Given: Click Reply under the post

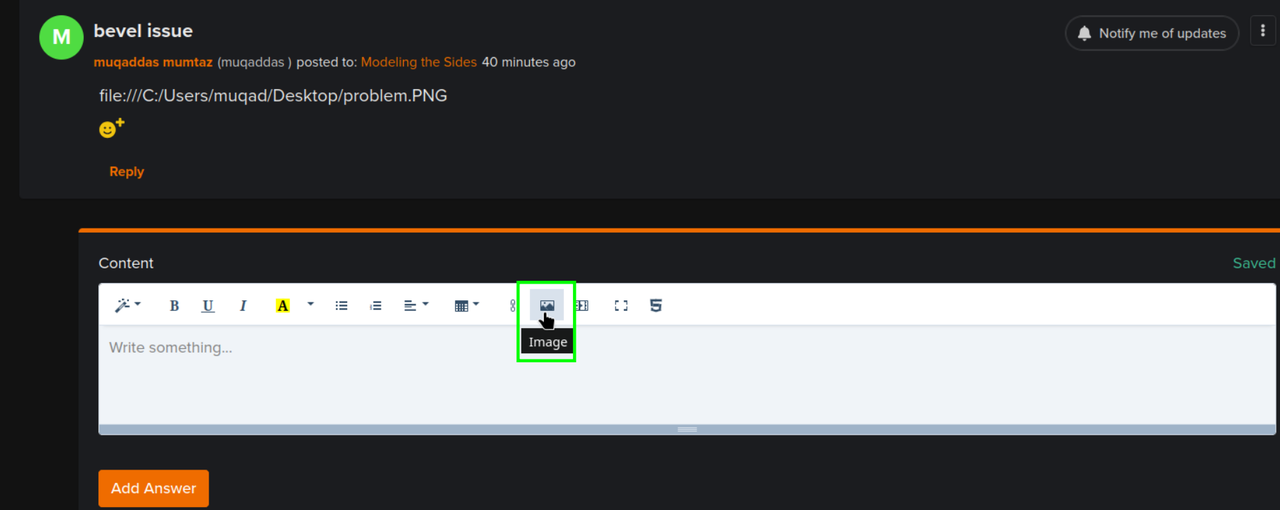Looking at the screenshot, I should (126, 172).
